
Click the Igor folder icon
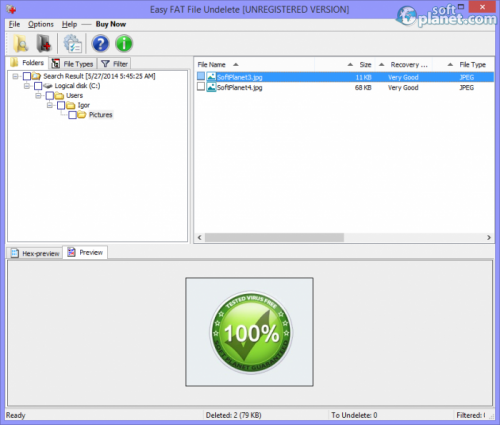(x=71, y=105)
